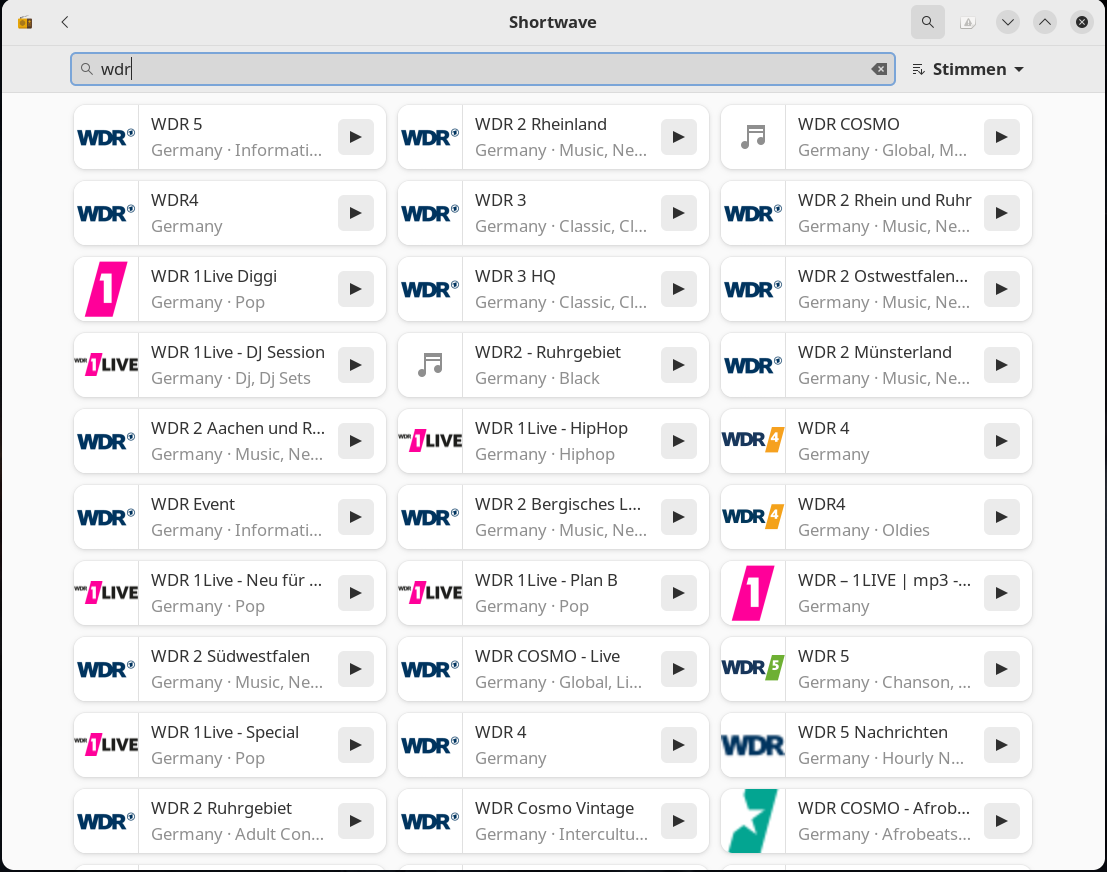The image size is (1107, 872).
Task: Play the WDR 5 Nachrichten station
Action: tap(1002, 745)
